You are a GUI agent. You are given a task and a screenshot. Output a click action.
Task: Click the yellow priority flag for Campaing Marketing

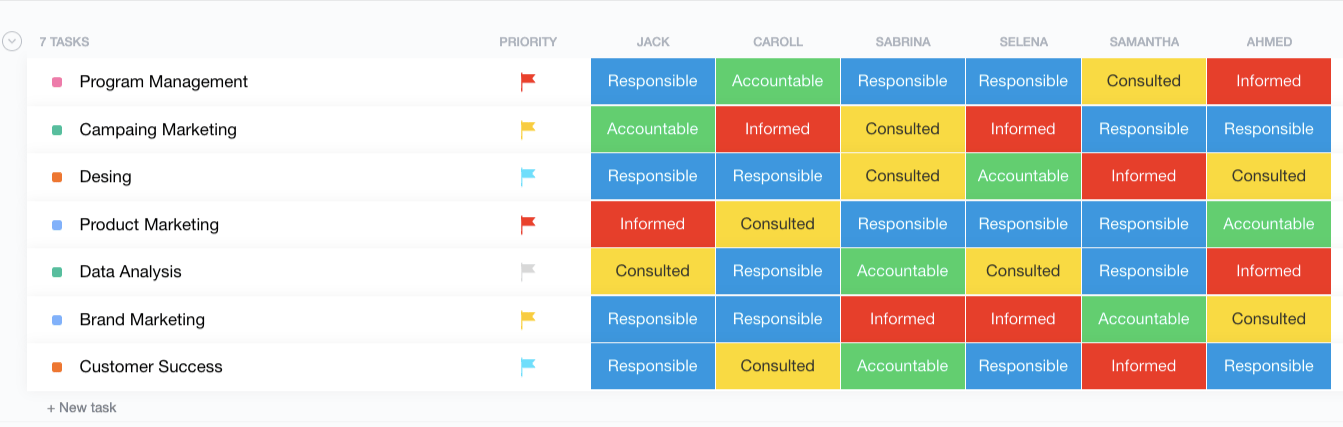[528, 129]
